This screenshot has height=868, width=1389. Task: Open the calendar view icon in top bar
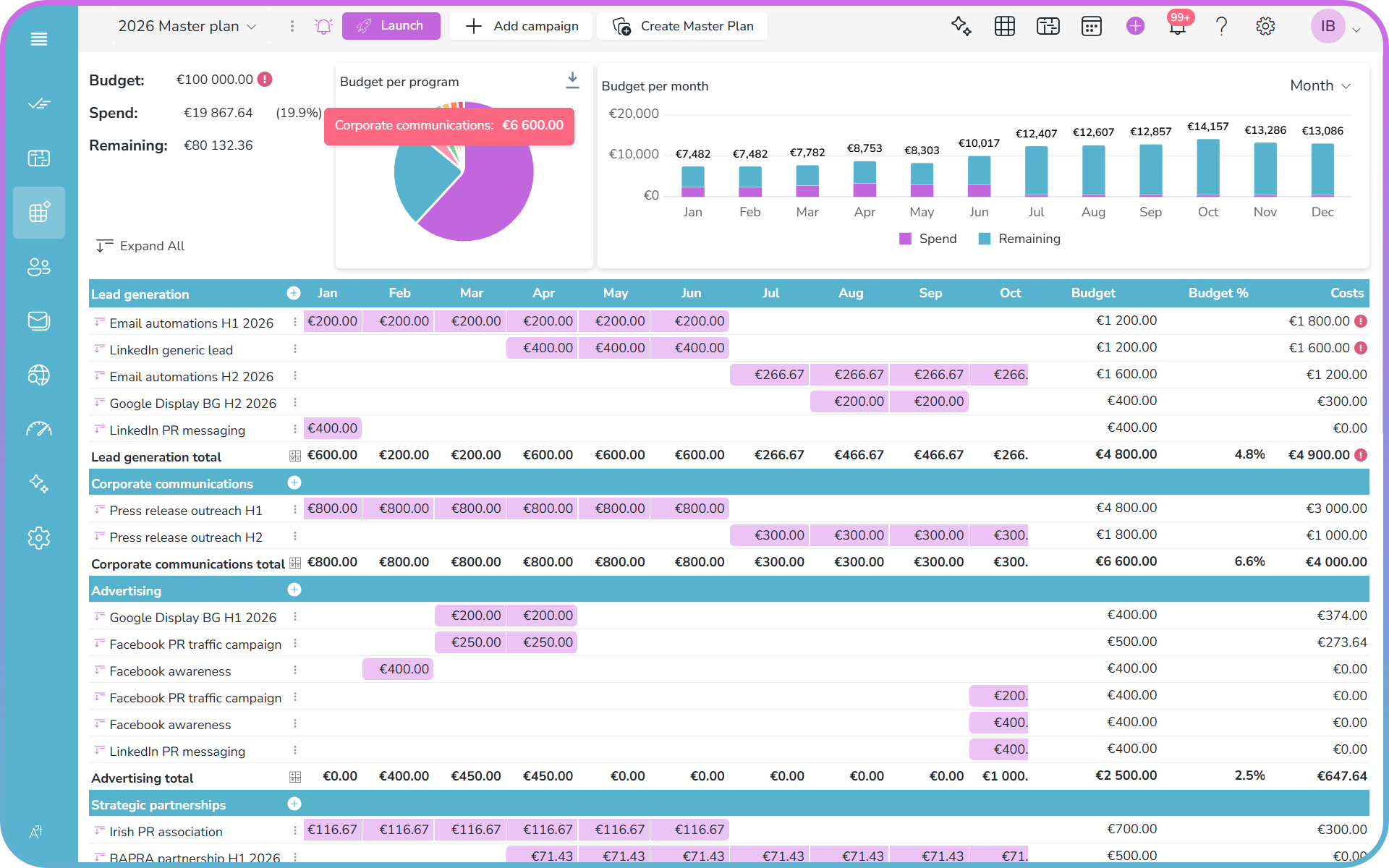1092,26
